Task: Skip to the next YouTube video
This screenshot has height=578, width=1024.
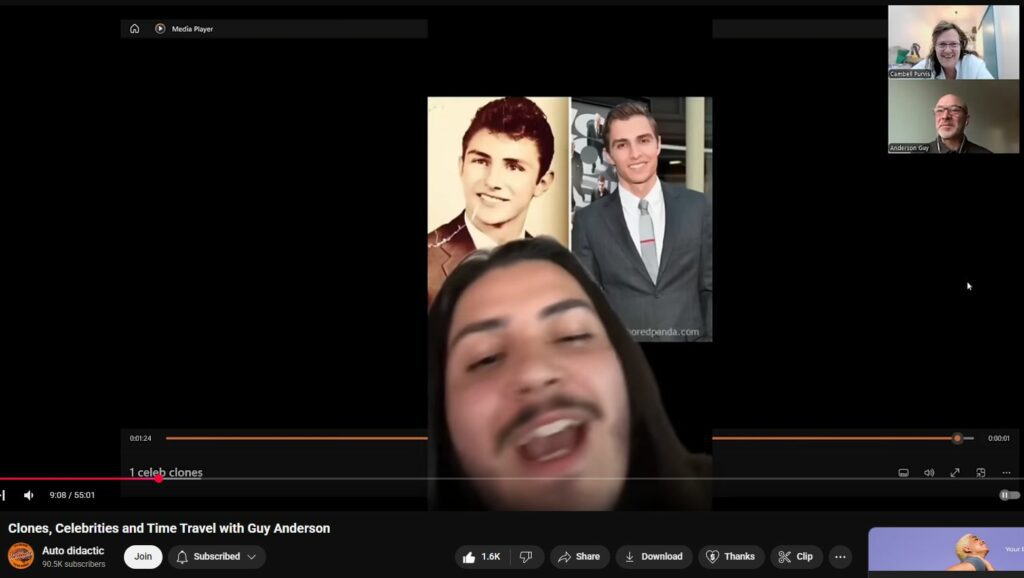Action: pos(3,495)
